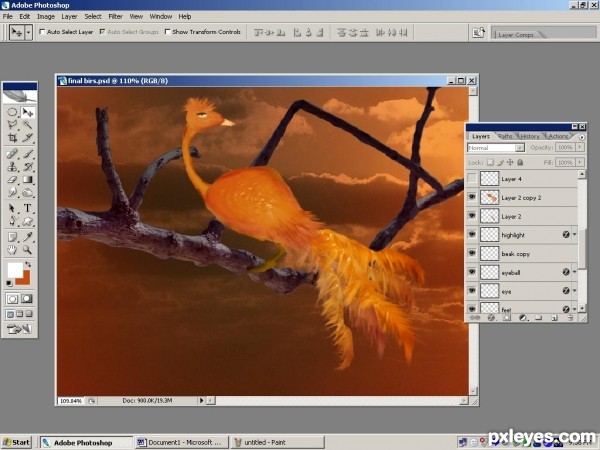Open the Filter menu
The height and width of the screenshot is (450, 600).
(x=115, y=16)
